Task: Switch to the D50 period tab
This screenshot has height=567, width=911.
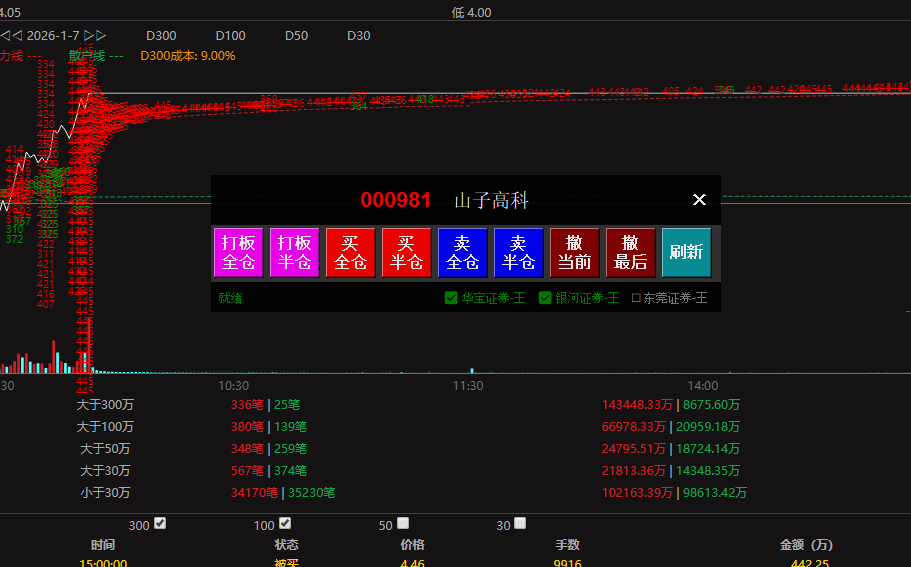Action: [x=296, y=35]
